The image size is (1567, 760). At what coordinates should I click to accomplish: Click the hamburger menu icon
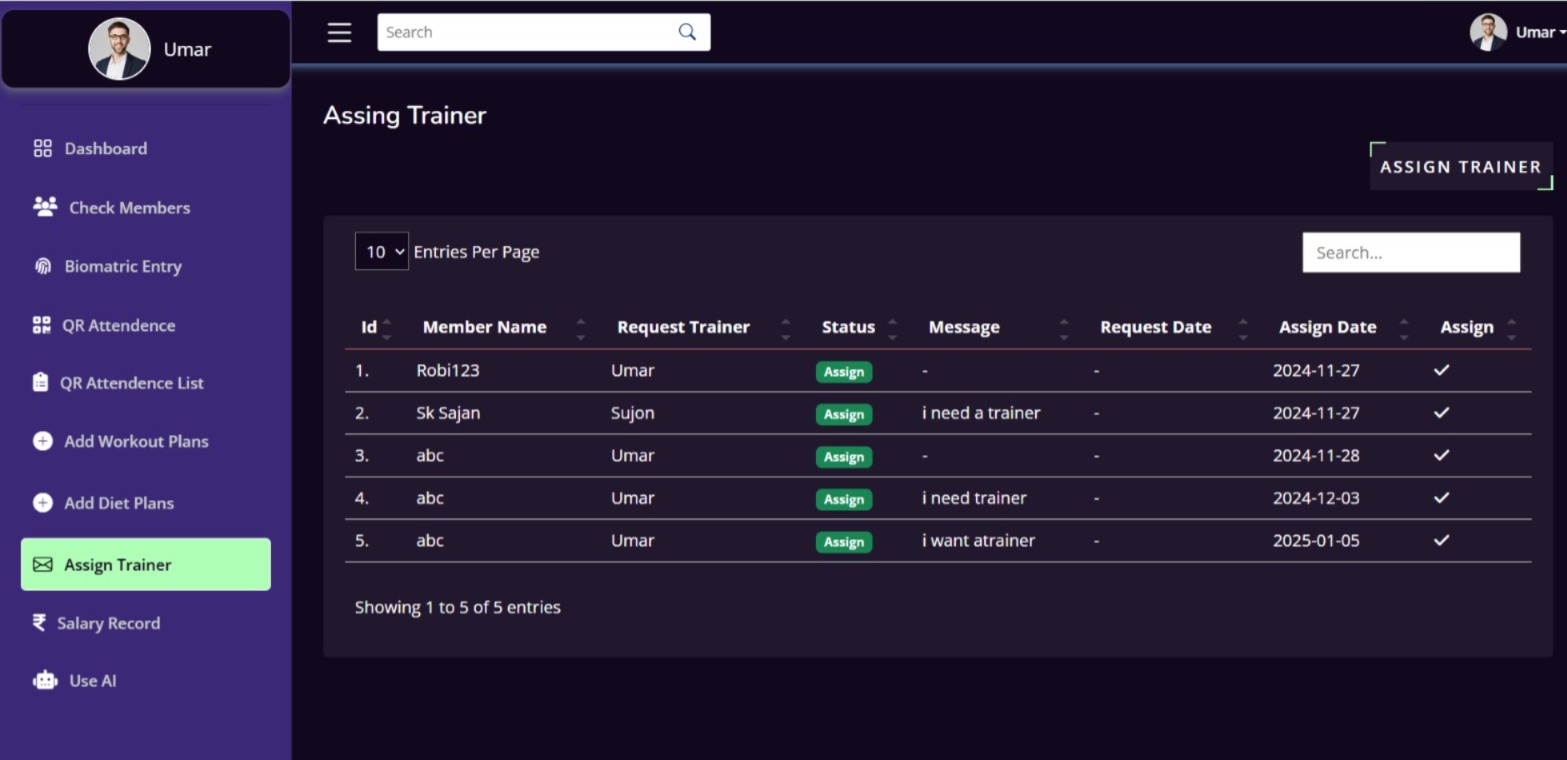click(339, 32)
